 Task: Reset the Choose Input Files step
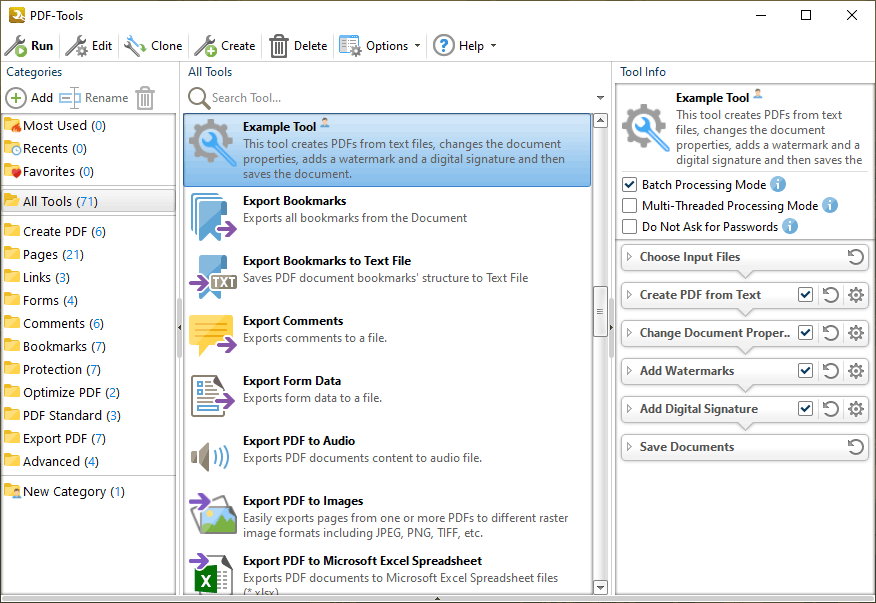click(855, 257)
